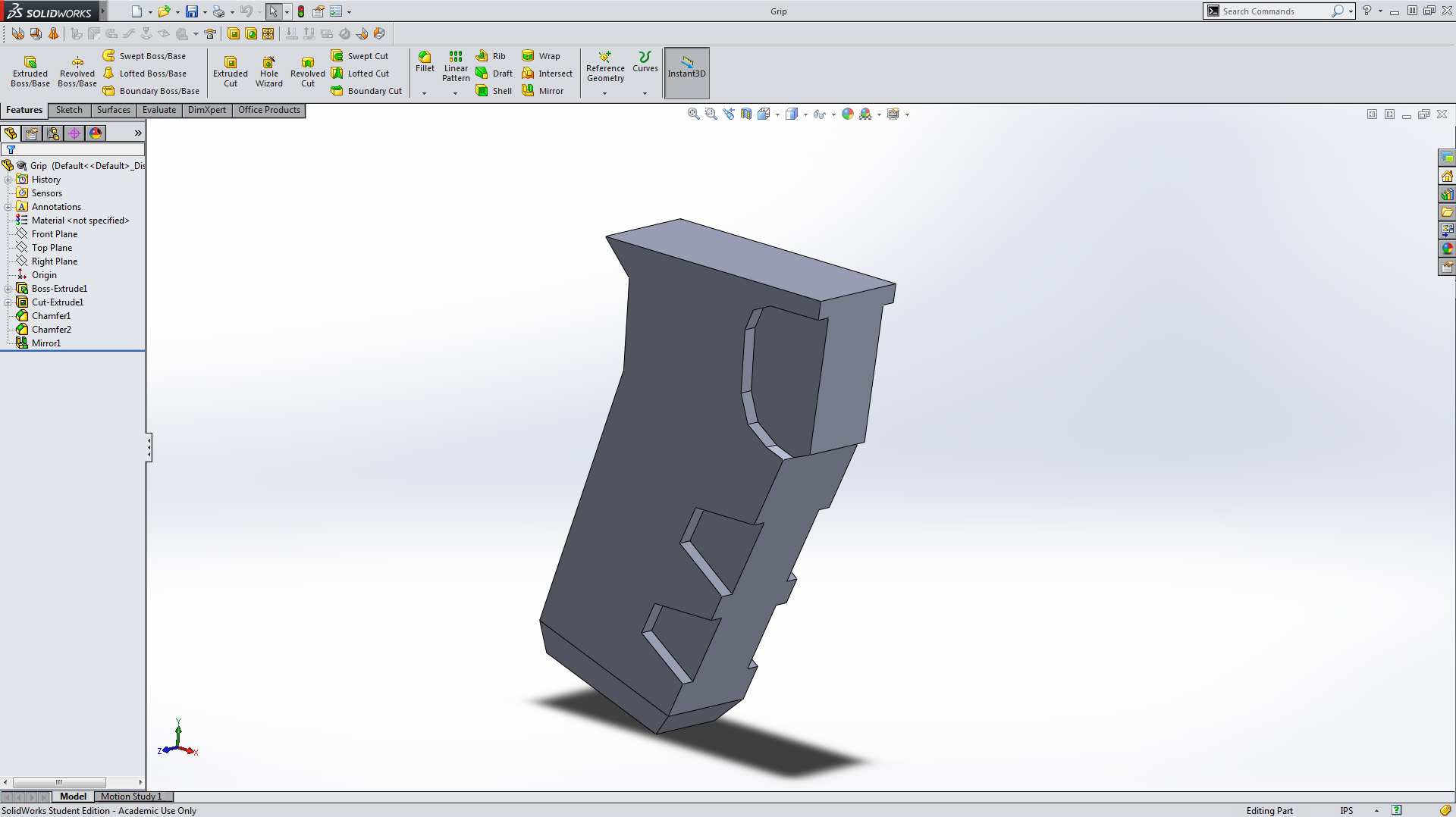
Task: Choose the Swept Boss/Base tool
Action: point(109,56)
